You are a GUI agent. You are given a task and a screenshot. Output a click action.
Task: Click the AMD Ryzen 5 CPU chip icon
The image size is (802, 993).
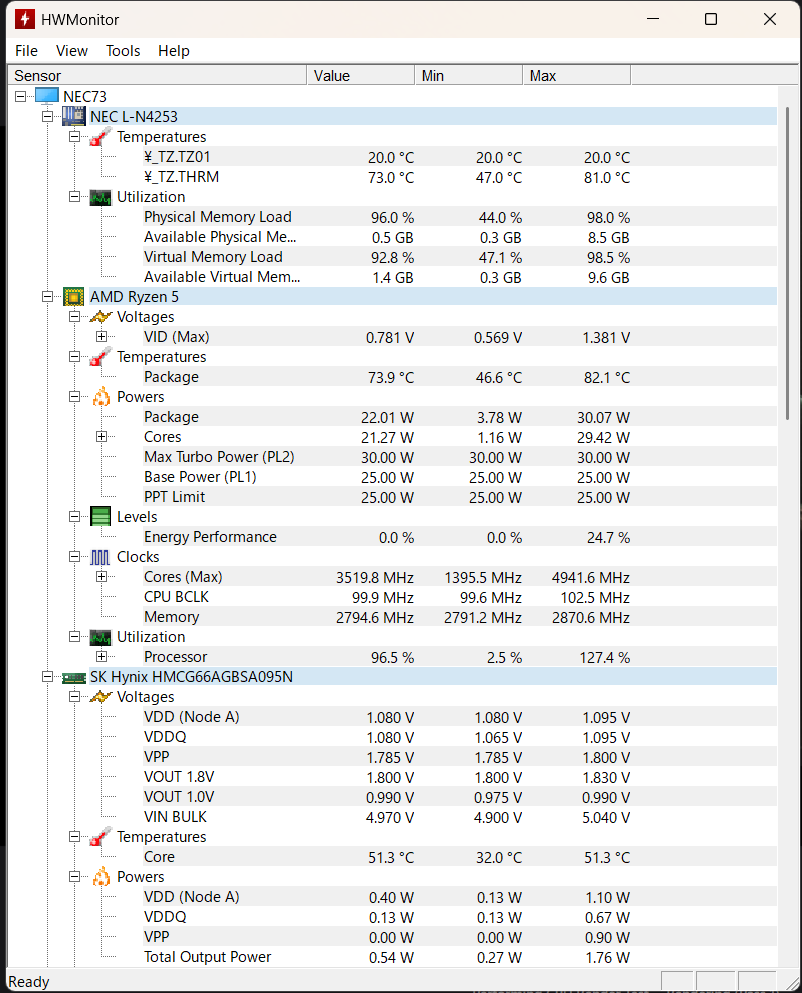coord(74,296)
